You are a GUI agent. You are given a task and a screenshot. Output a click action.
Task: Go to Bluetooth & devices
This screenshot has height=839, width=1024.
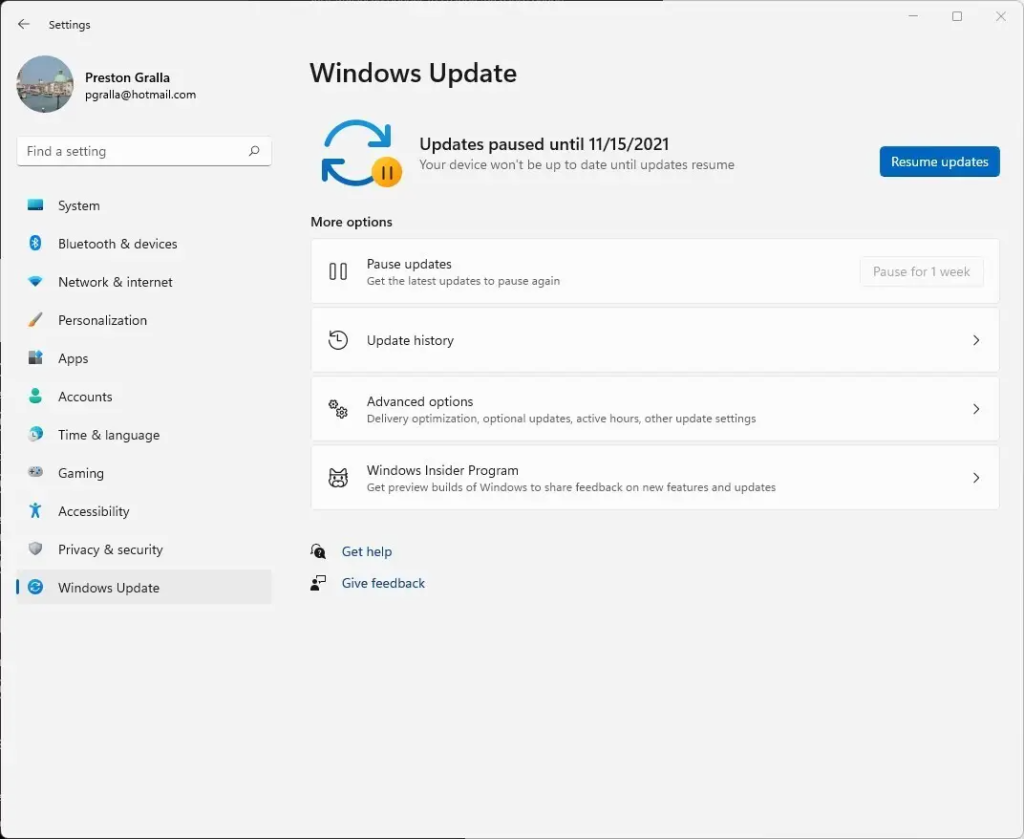point(118,244)
